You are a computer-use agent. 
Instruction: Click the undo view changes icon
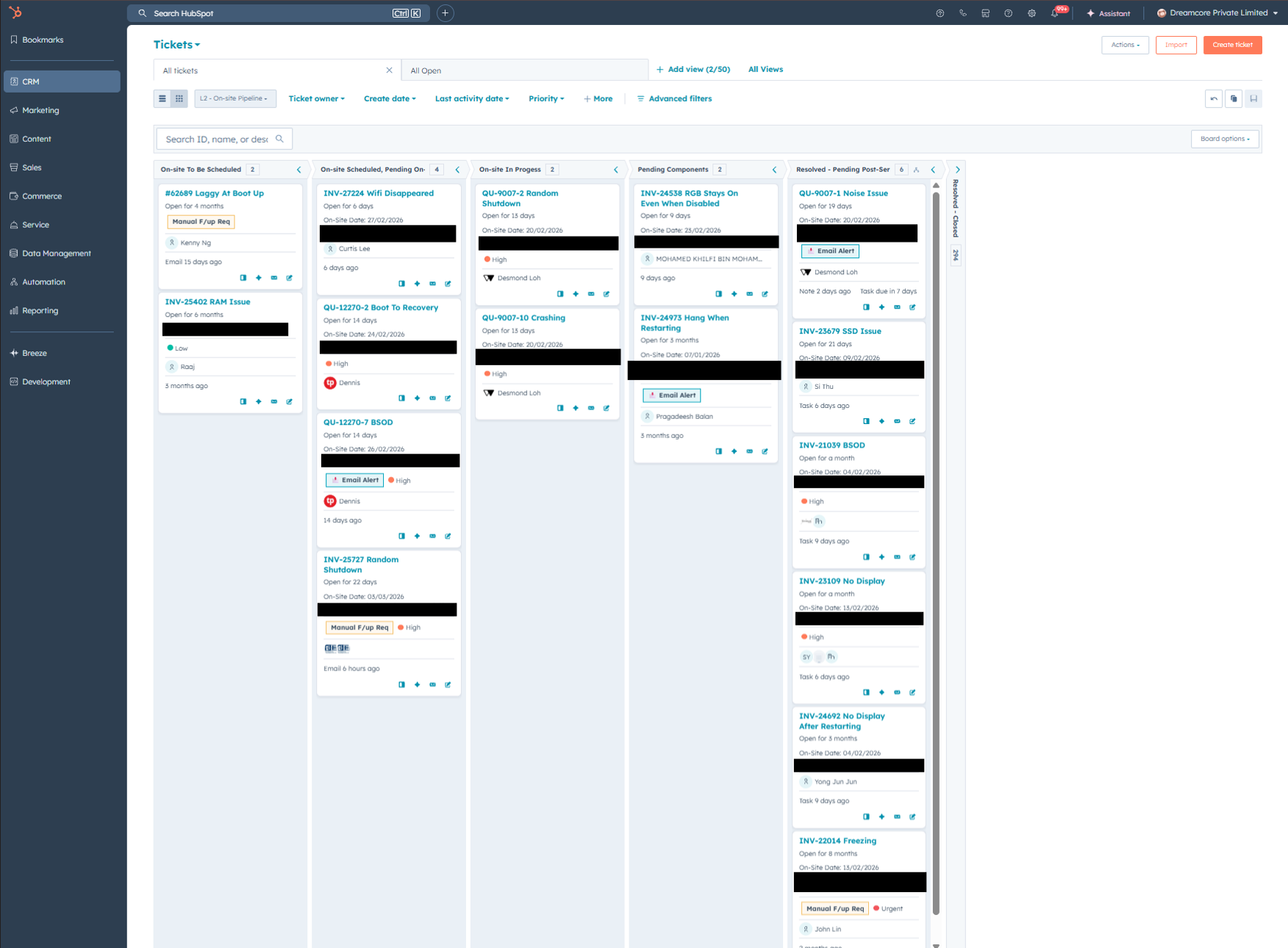pos(1214,98)
